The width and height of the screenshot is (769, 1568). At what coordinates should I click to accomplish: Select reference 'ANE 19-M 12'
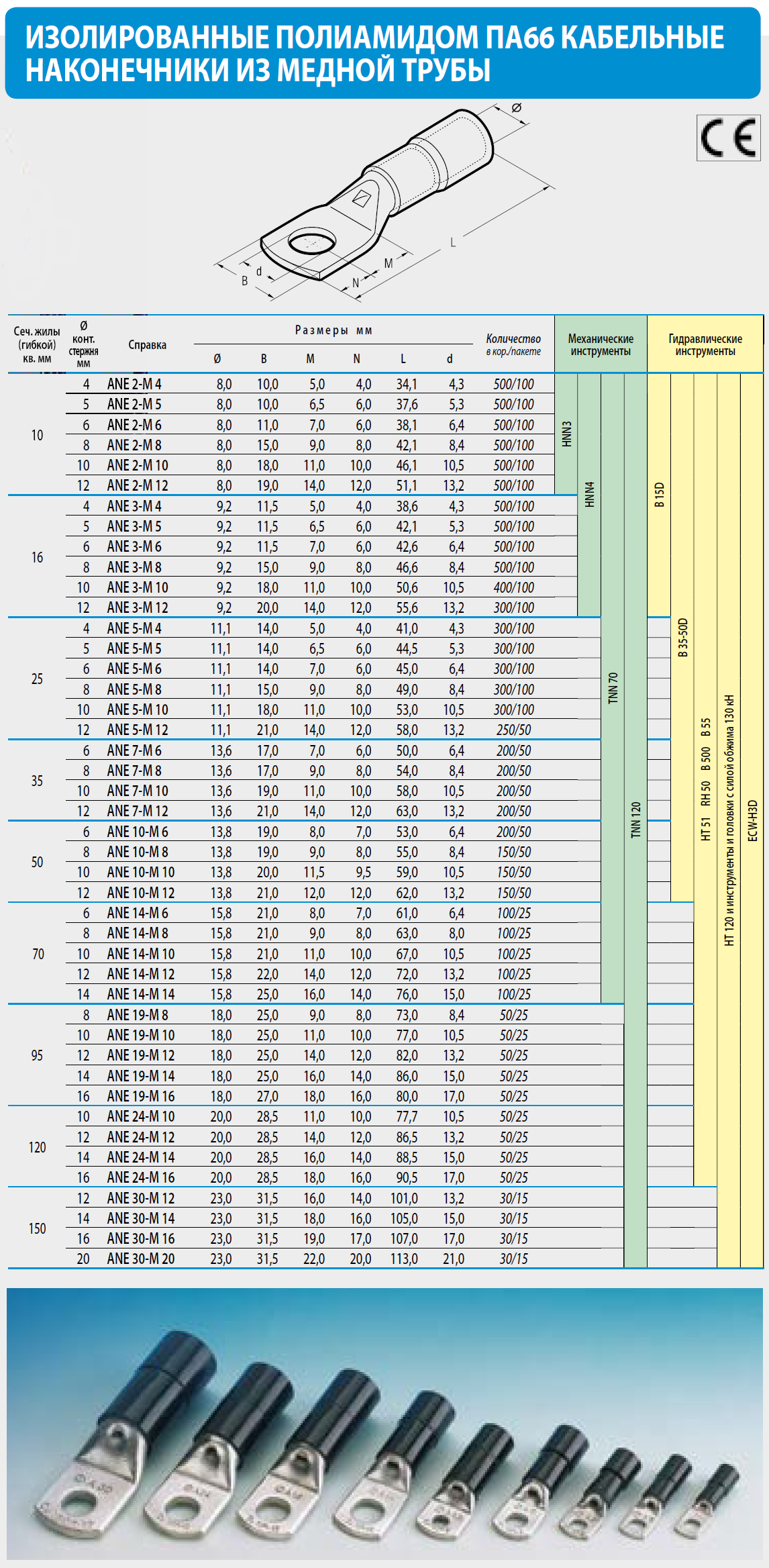141,1055
